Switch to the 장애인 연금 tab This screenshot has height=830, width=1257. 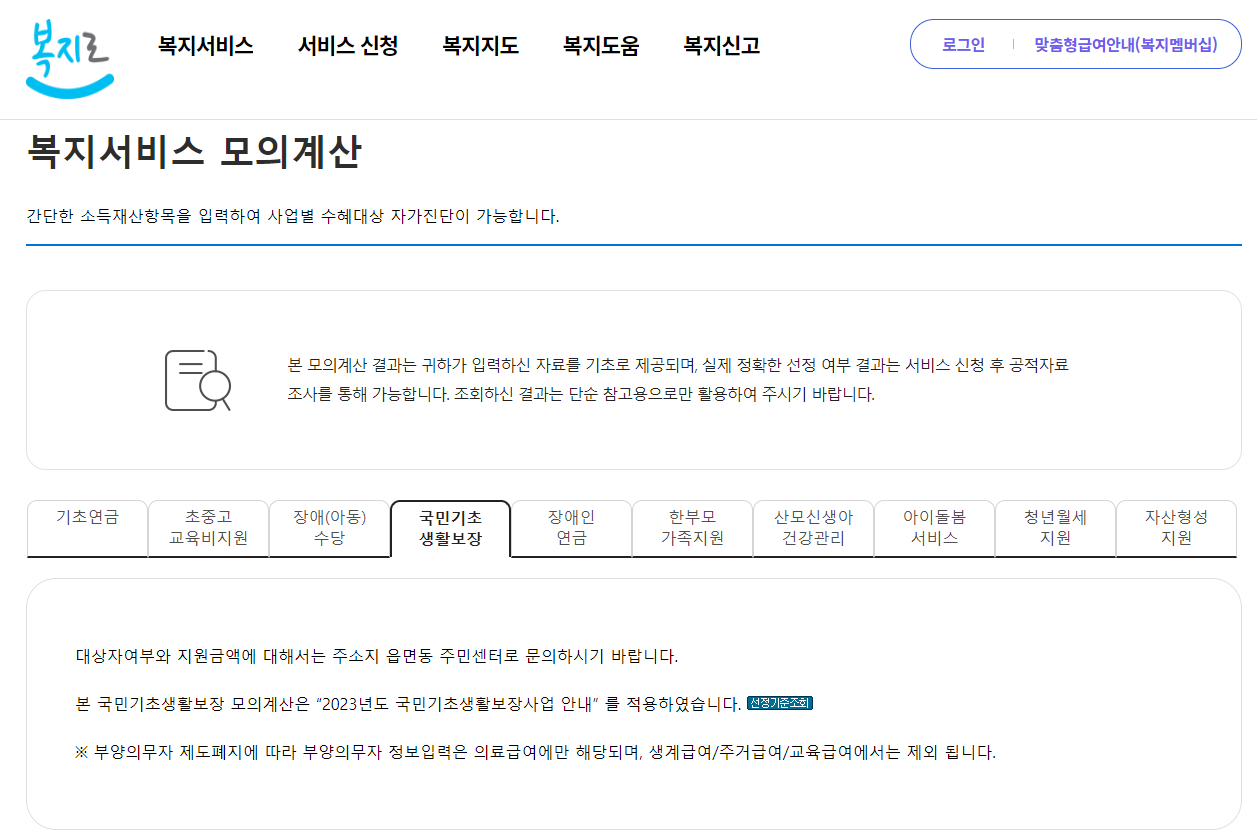tap(571, 528)
